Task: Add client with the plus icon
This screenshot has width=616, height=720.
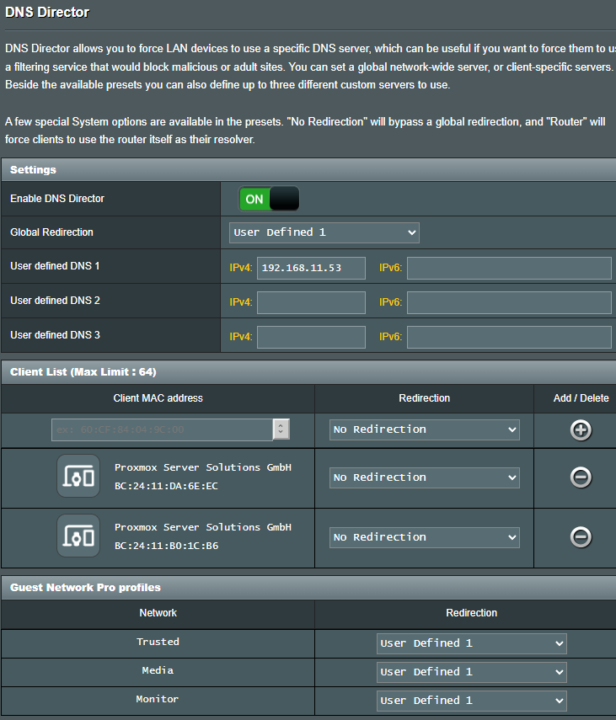Action: coord(581,430)
